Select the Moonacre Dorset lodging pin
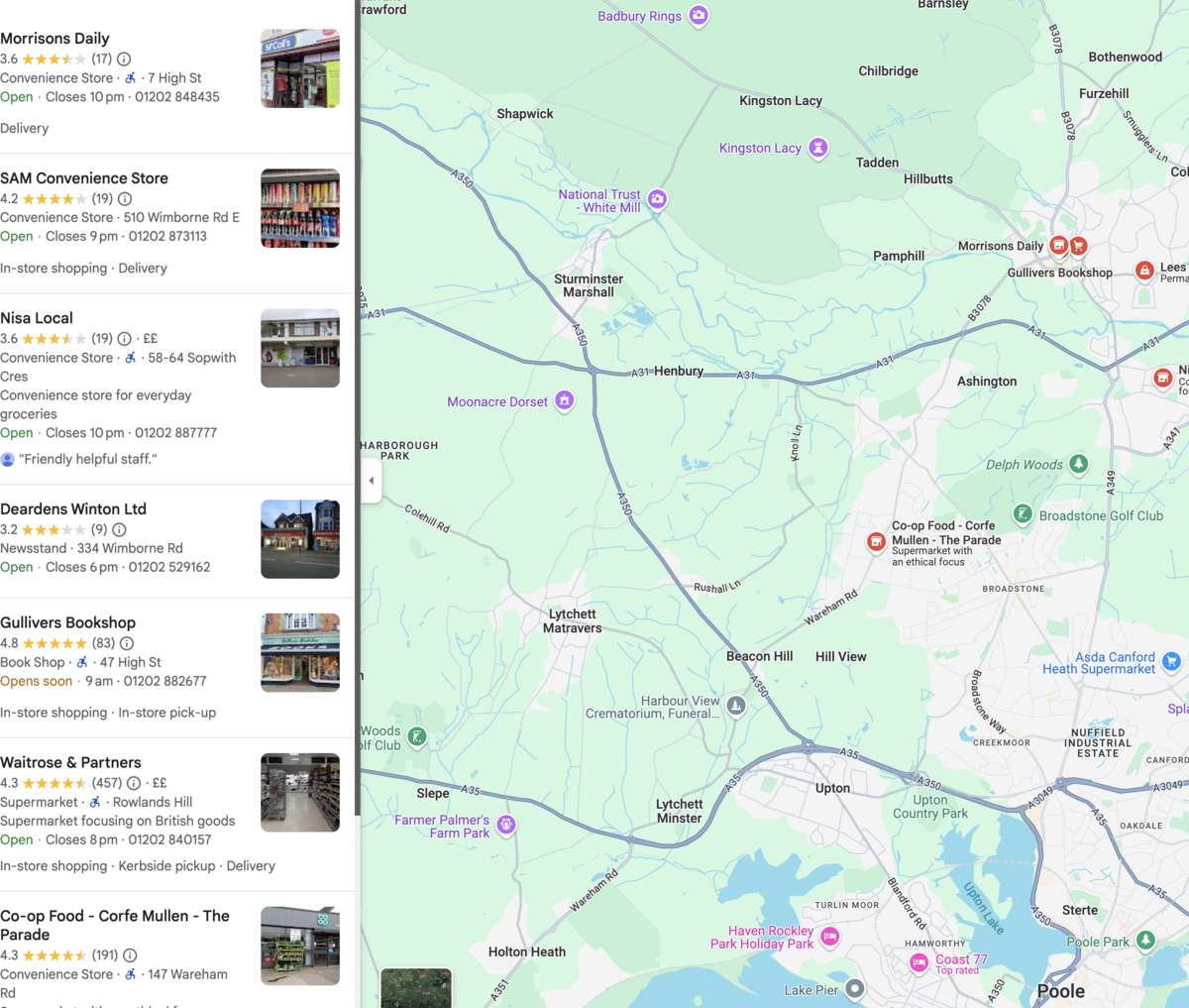Screen dimensions: 1189x1008 coord(564,401)
